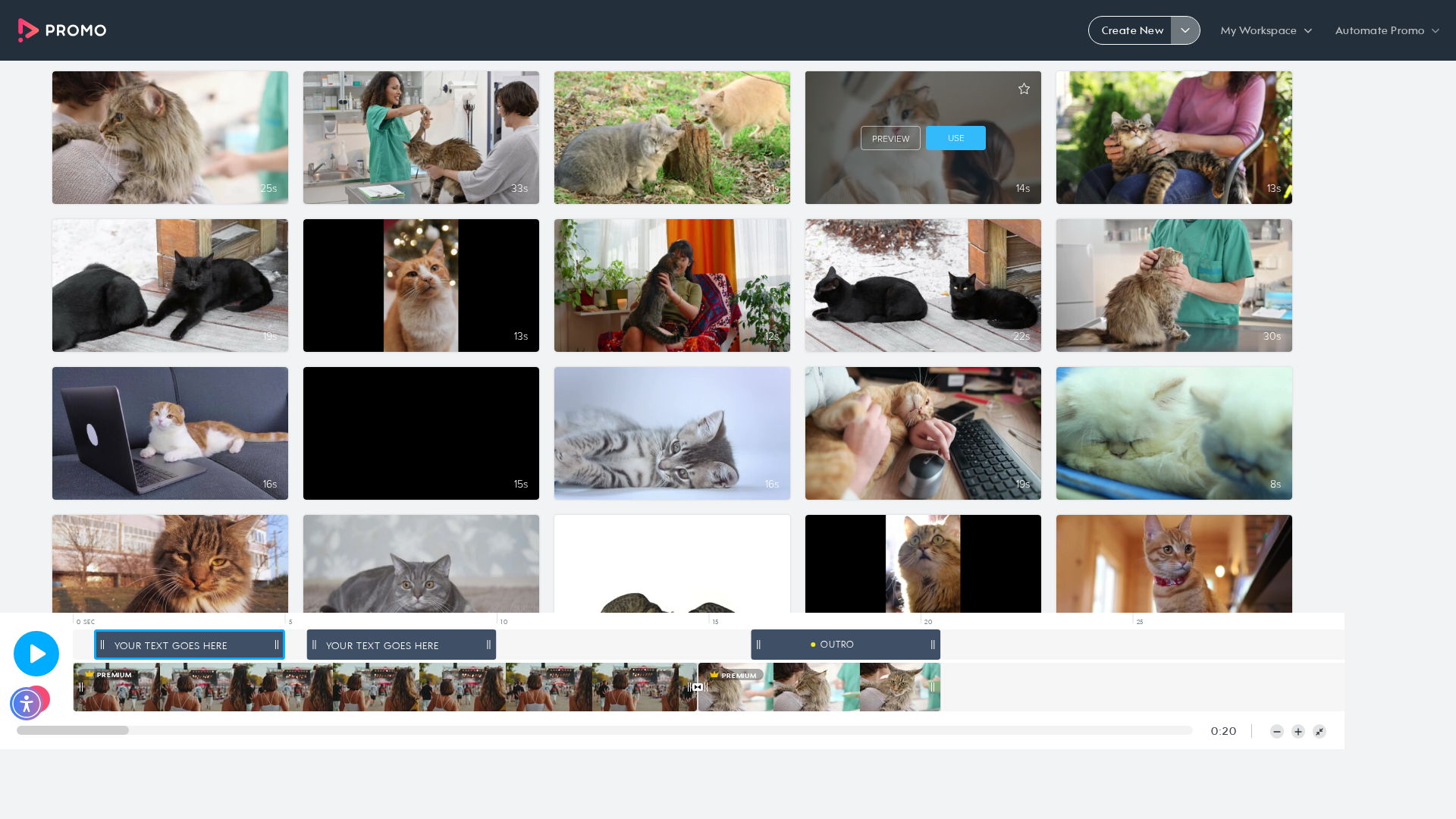
Task: Use the 14s cat clip
Action: tap(955, 138)
